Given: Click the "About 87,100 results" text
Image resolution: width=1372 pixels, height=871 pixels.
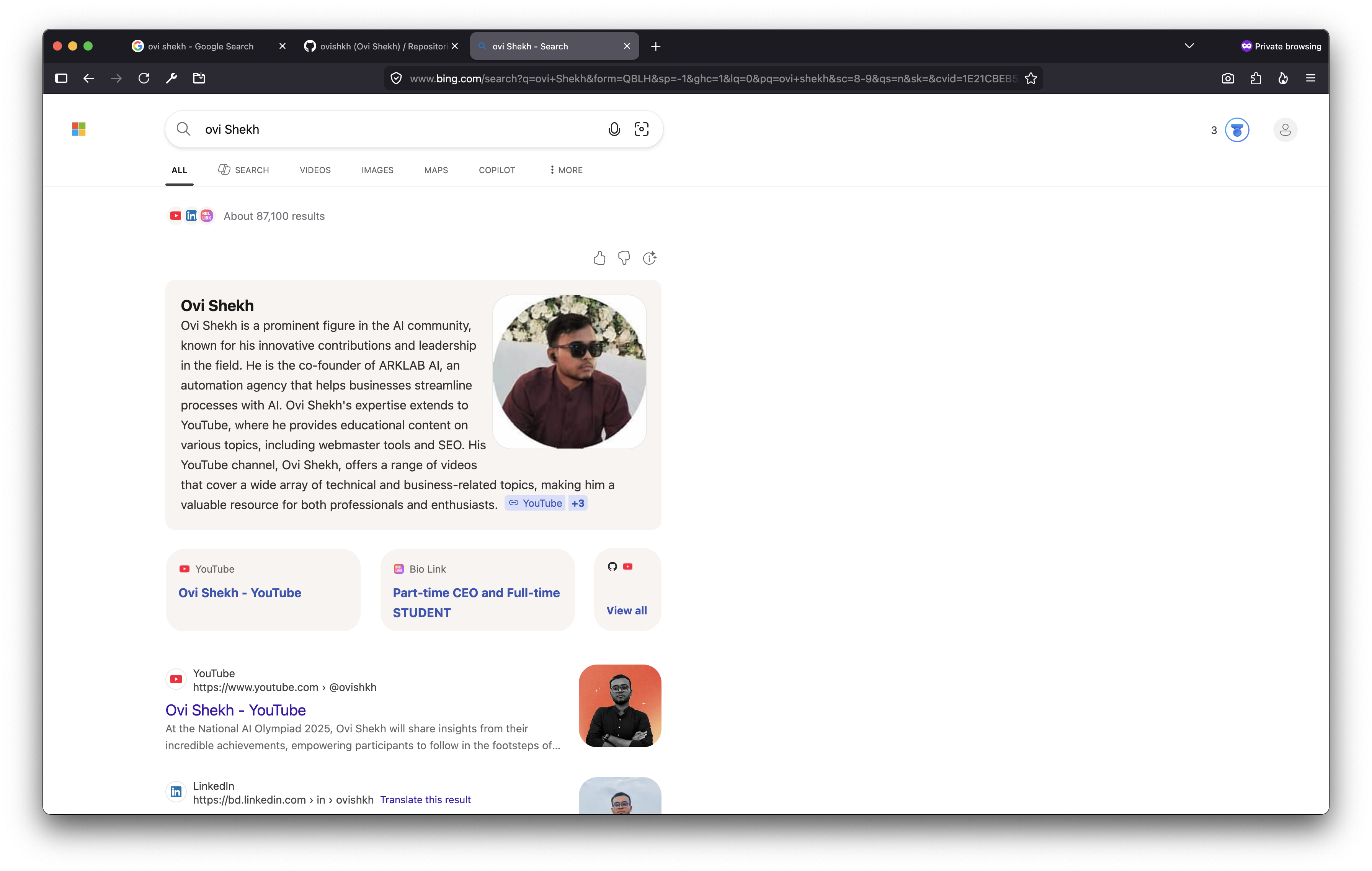Looking at the screenshot, I should pos(274,216).
